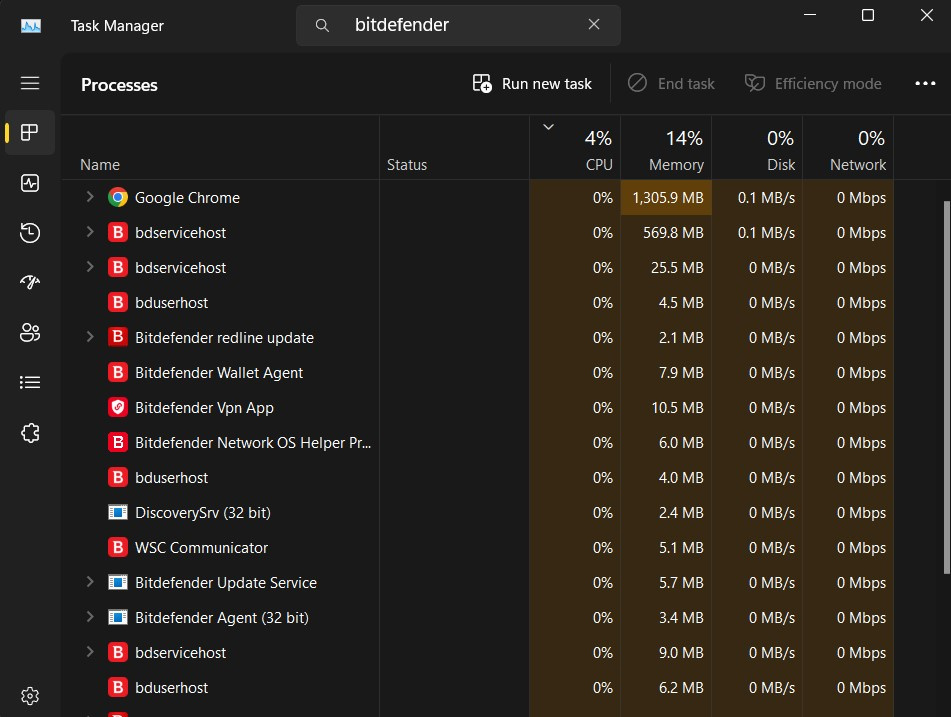
Task: Expand the Bitdefender Agent (32 bit) group
Action: pyautogui.click(x=90, y=617)
